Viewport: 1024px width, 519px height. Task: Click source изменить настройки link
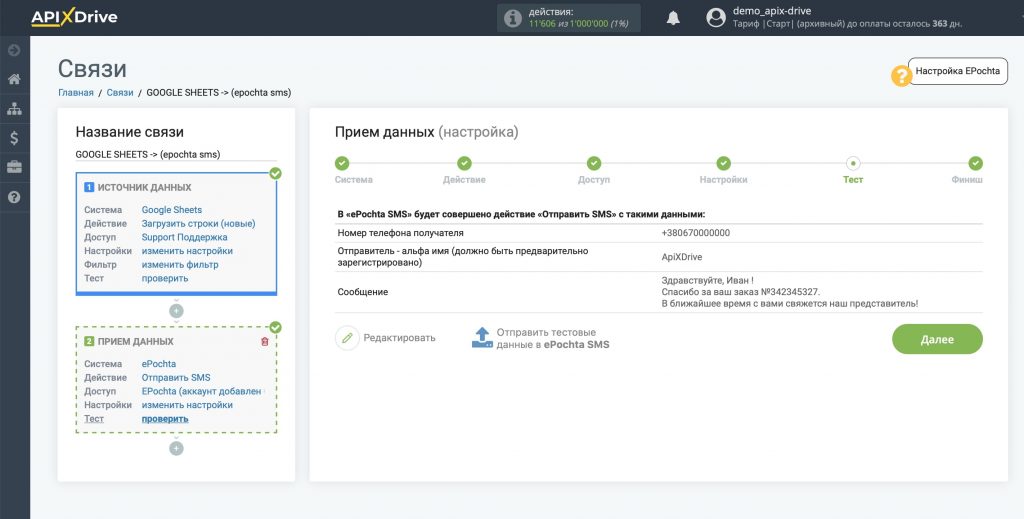(187, 251)
